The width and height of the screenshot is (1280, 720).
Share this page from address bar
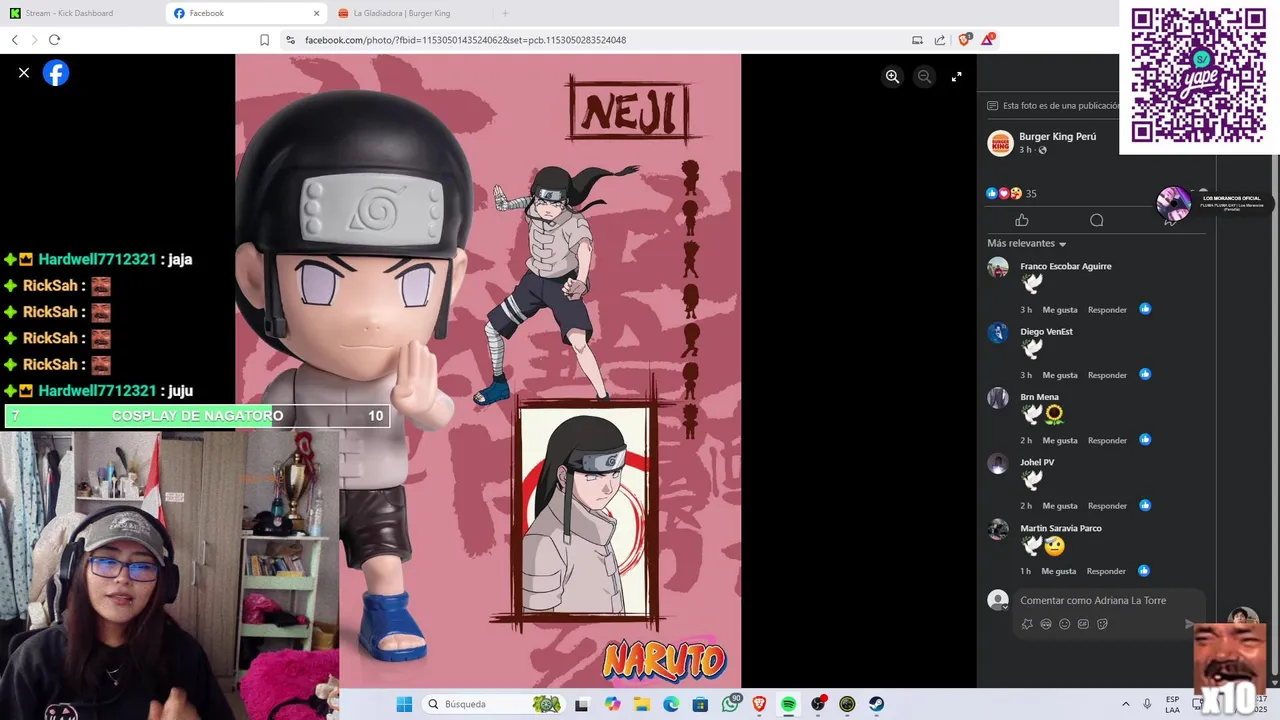[940, 40]
